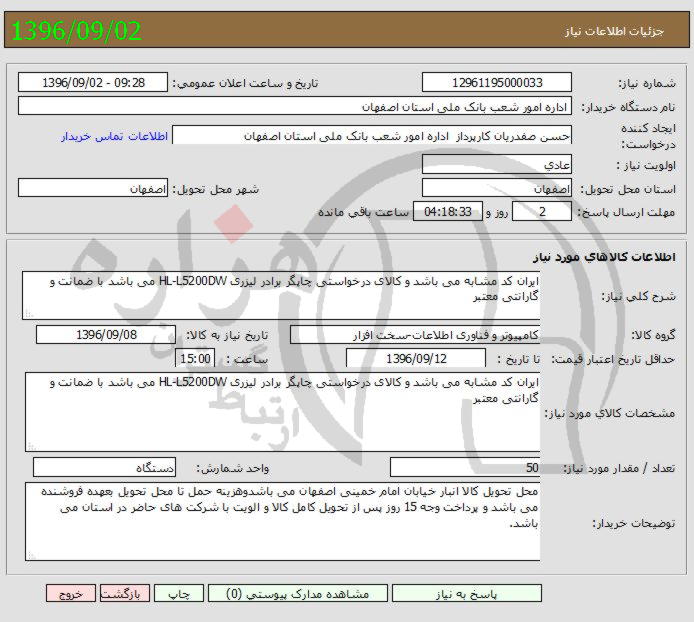Click the پاسخ به نیاز button
This screenshot has width=694, height=622.
(x=467, y=594)
